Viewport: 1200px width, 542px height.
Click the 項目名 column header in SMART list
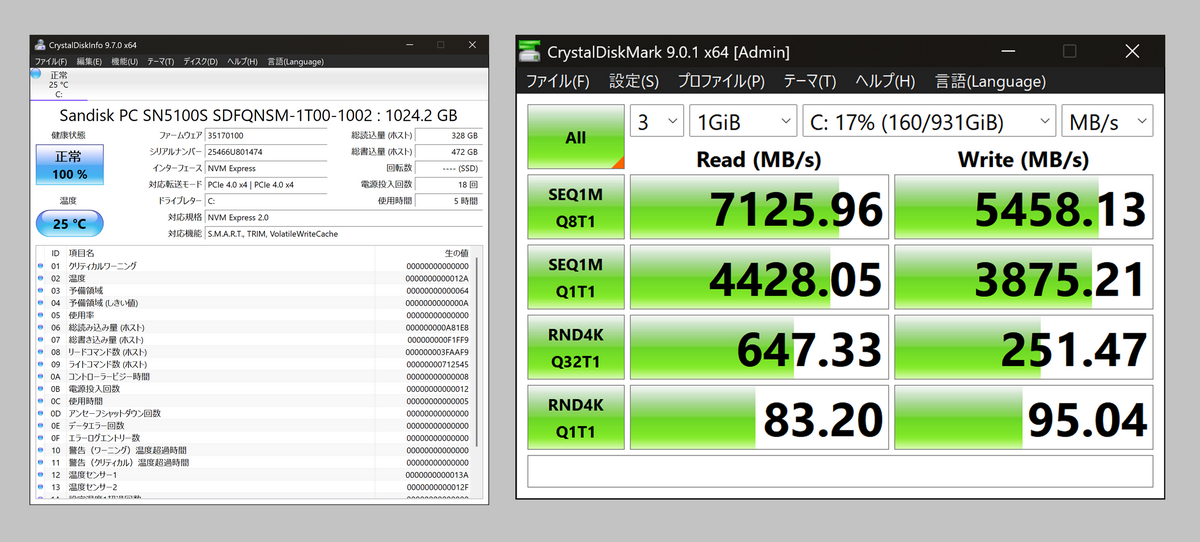click(x=81, y=254)
